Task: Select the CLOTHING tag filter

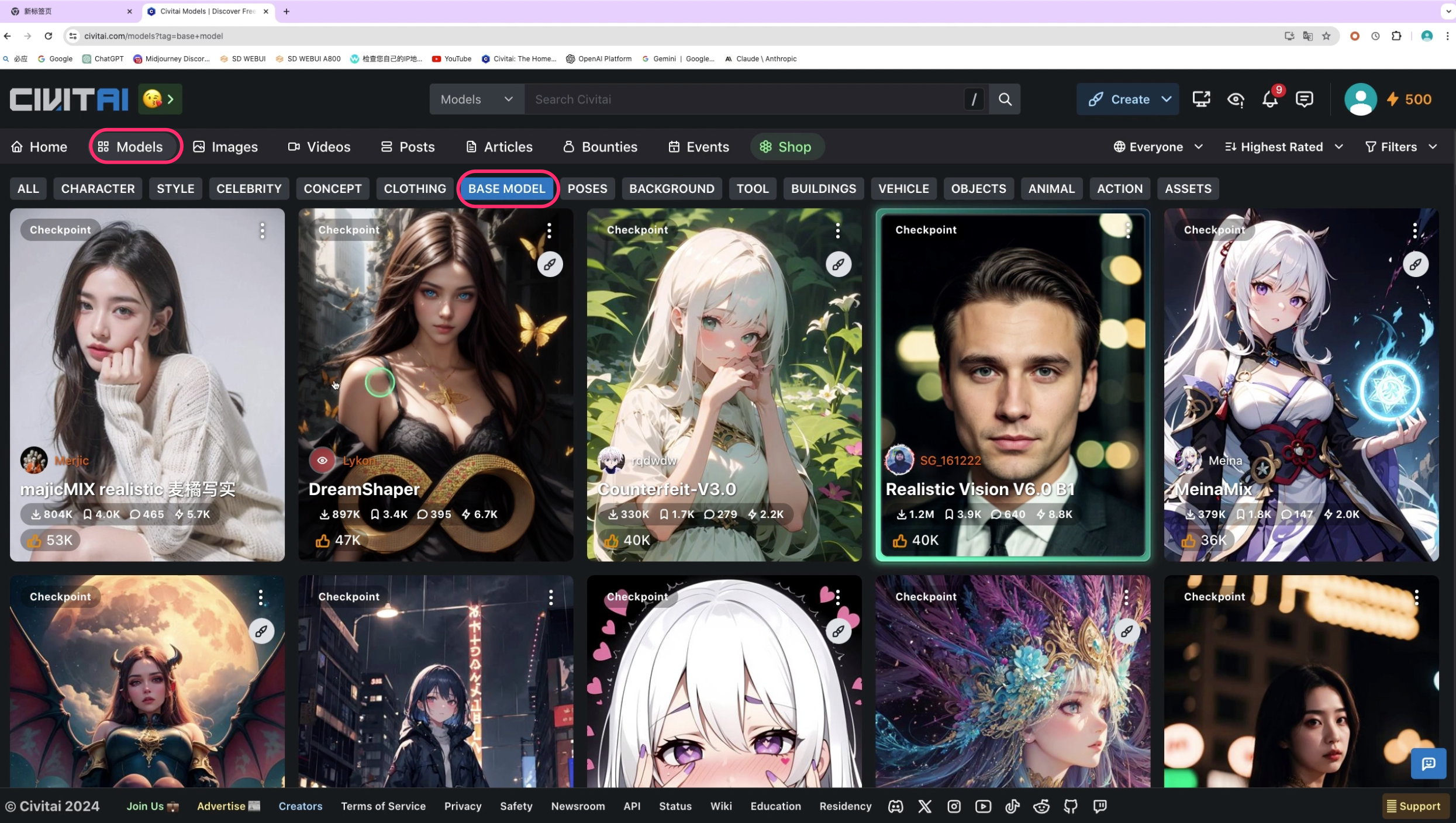Action: click(415, 189)
